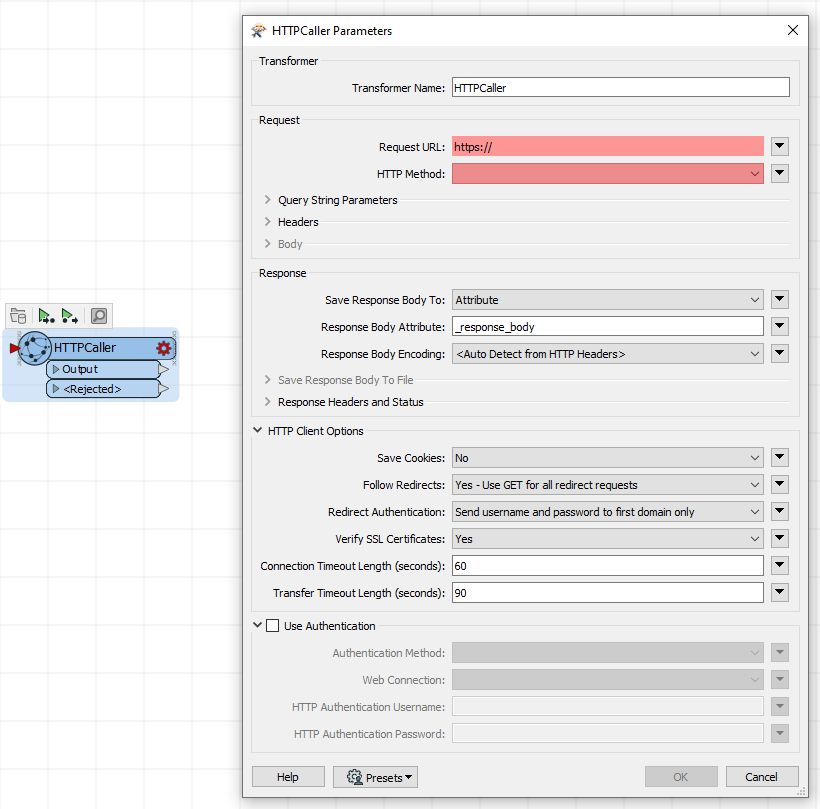Open Transfer Timeout Length options arrow menu

click(x=780, y=592)
